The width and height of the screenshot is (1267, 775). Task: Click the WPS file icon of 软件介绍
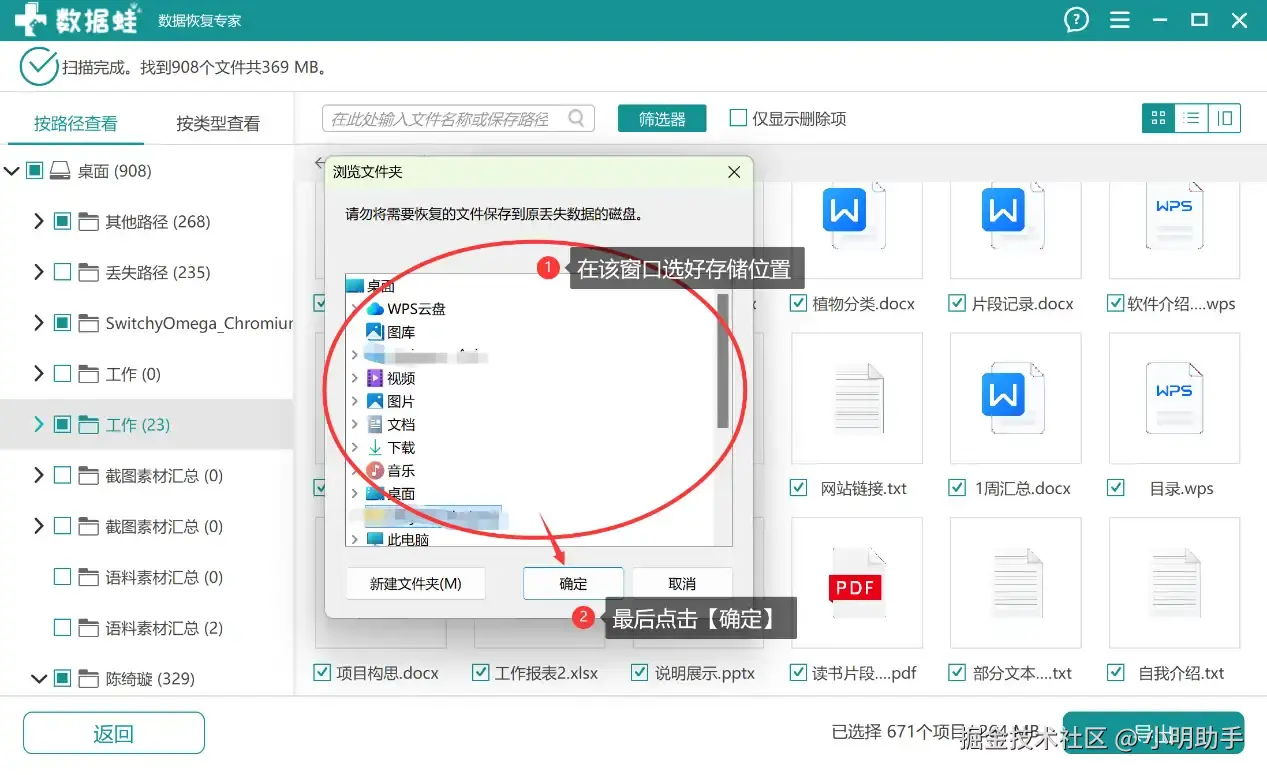pyautogui.click(x=1174, y=216)
